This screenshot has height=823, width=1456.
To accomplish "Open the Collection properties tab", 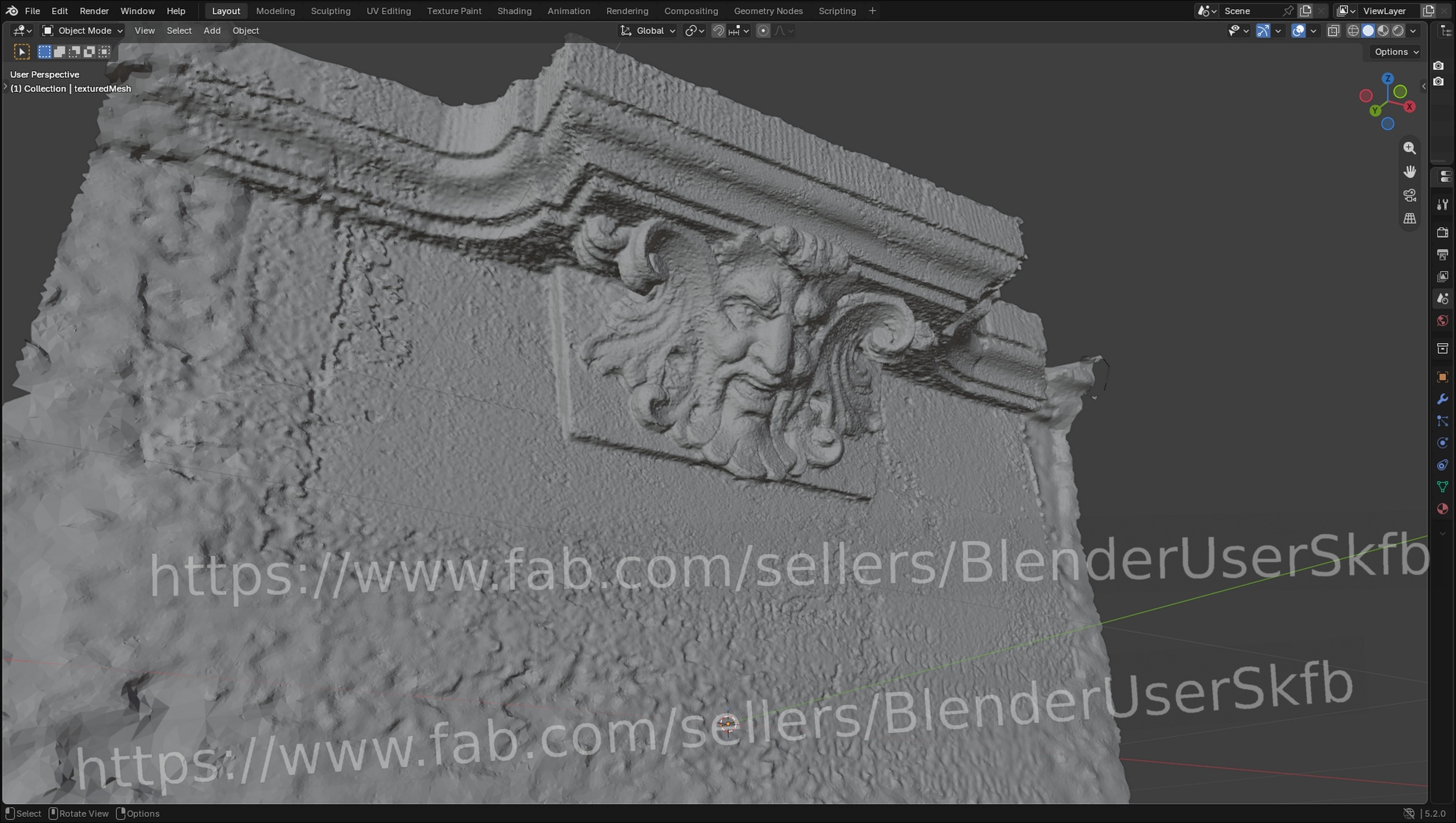I will click(x=1442, y=348).
